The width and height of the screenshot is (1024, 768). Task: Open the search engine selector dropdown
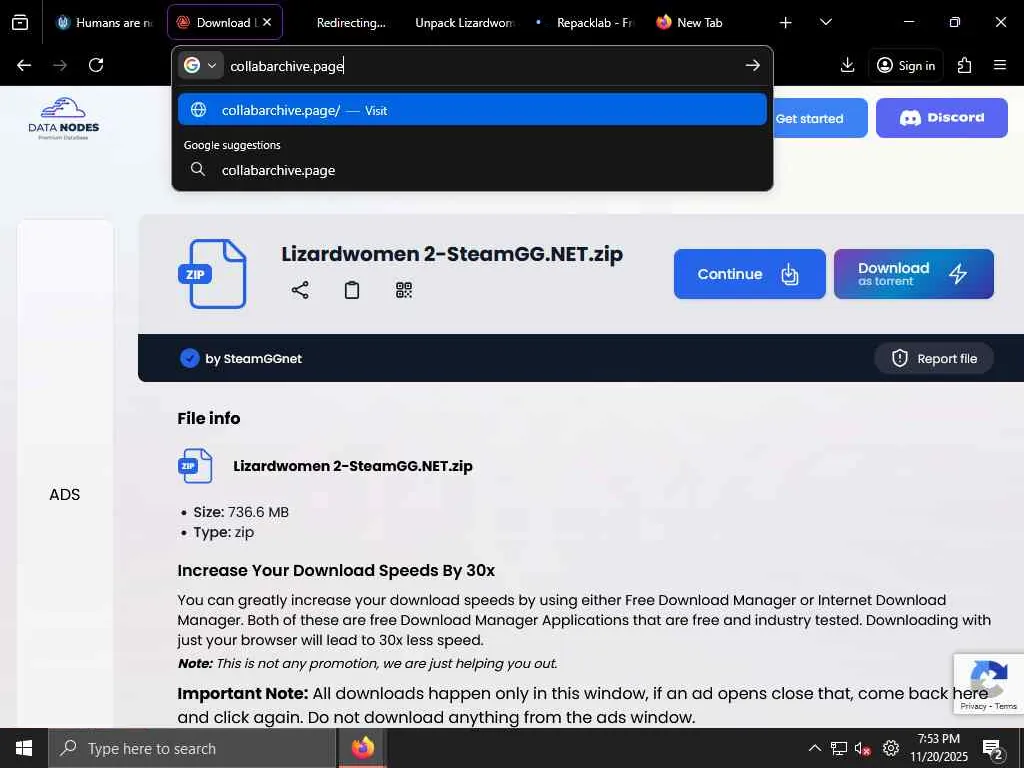(x=200, y=65)
